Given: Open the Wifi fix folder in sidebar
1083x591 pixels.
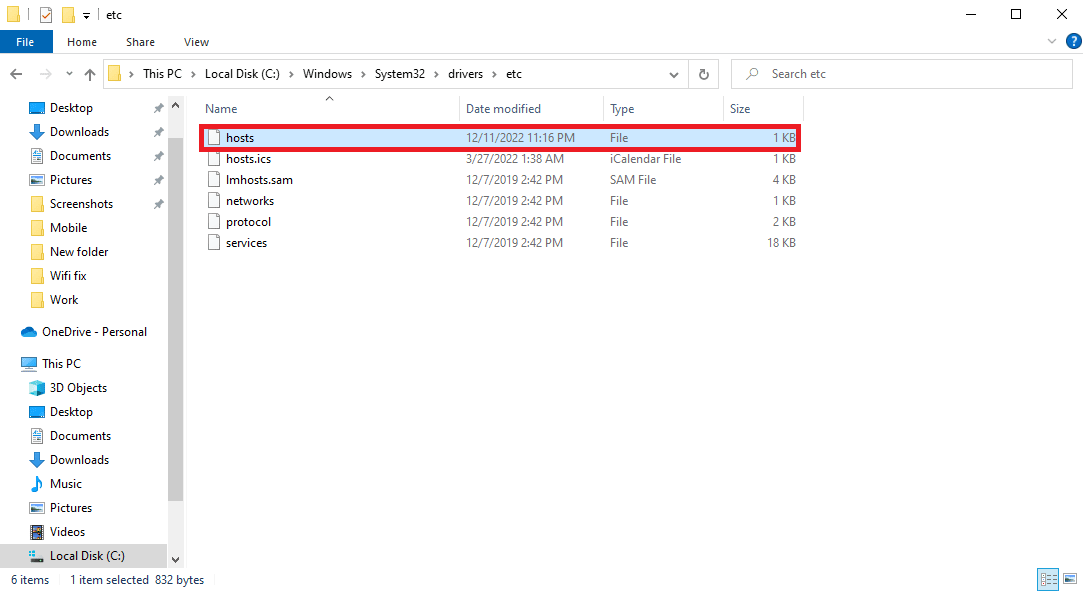Looking at the screenshot, I should (x=68, y=275).
